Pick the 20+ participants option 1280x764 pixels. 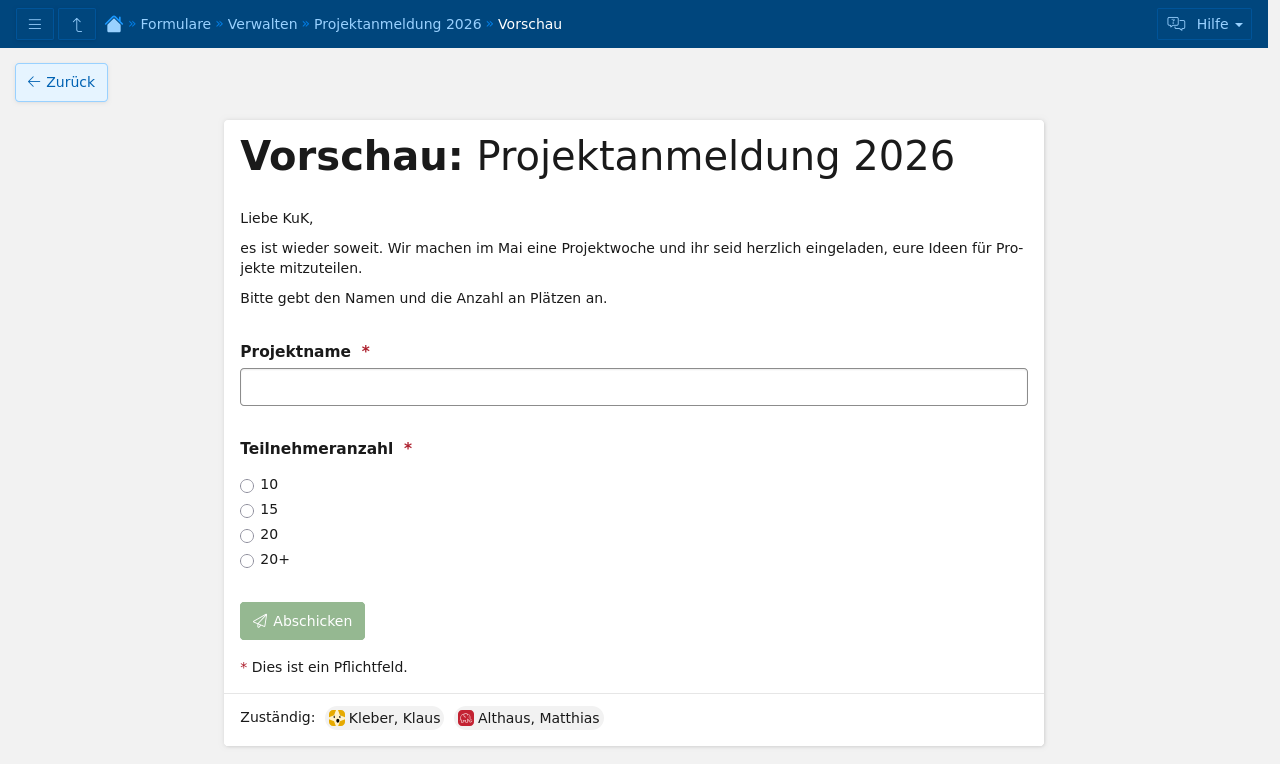(x=247, y=561)
